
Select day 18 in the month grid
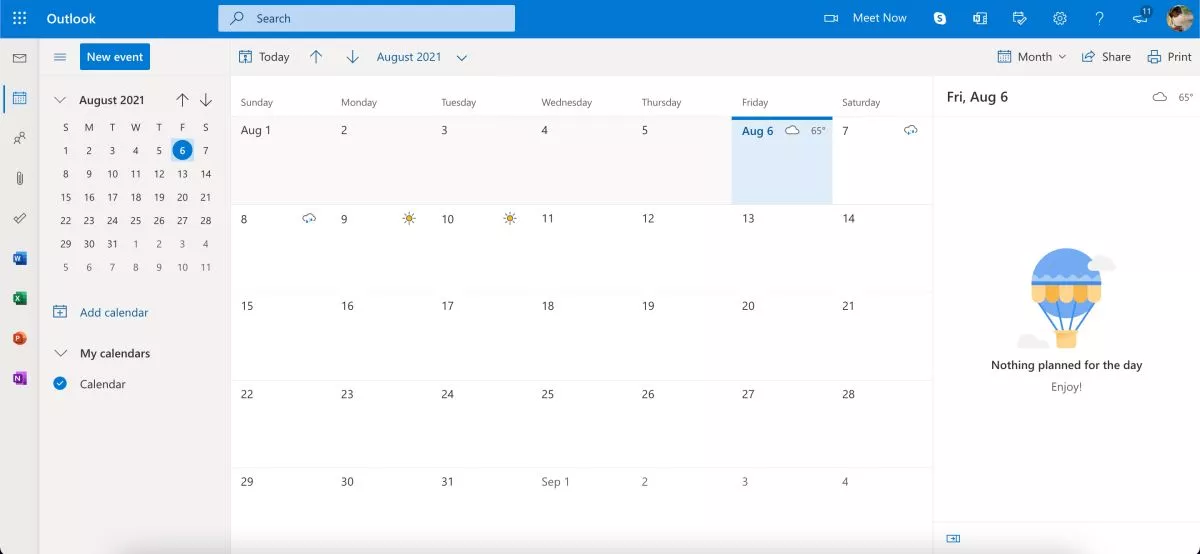[582, 336]
